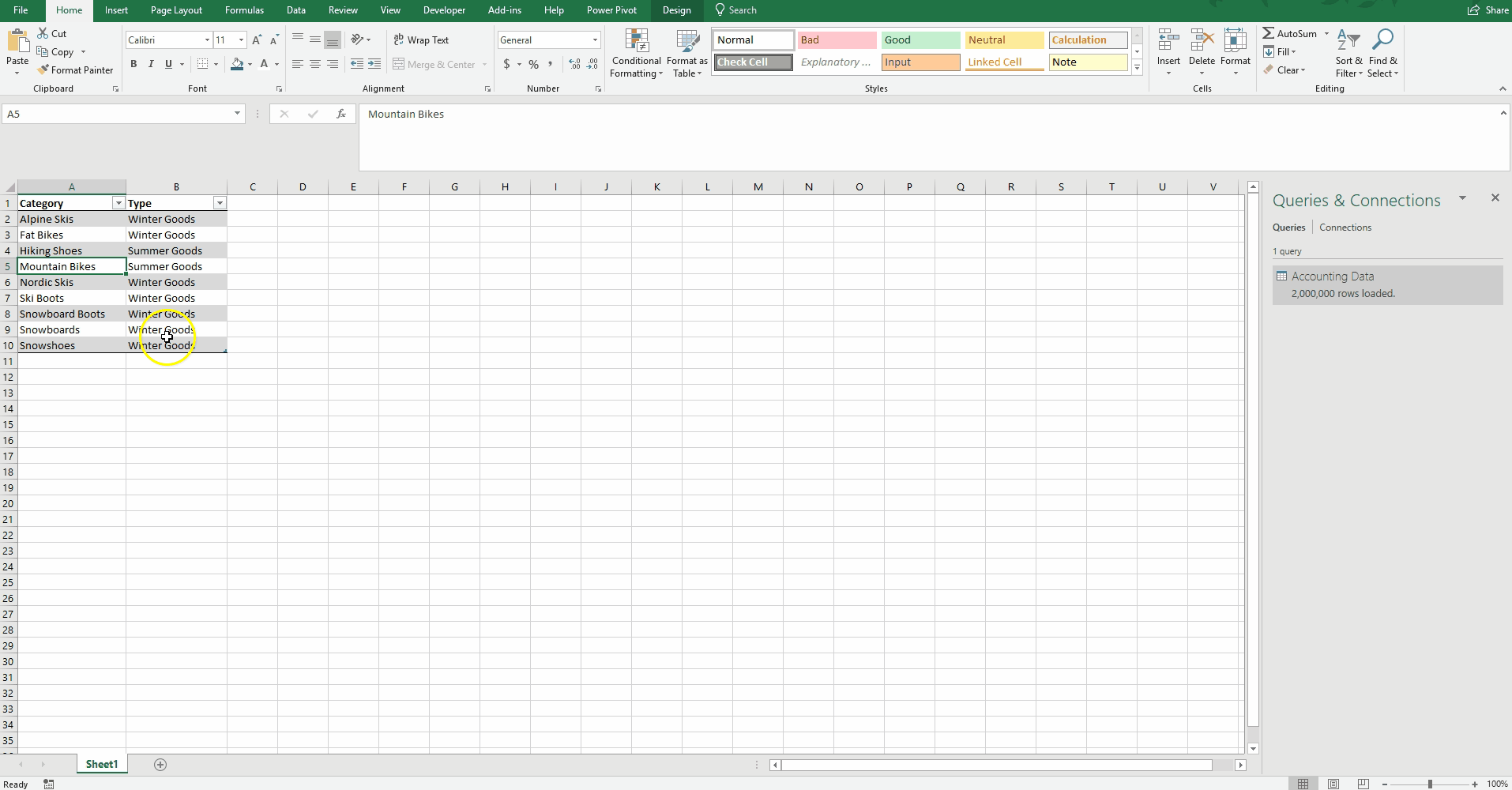Open the Find & Select tool

pos(1382,54)
